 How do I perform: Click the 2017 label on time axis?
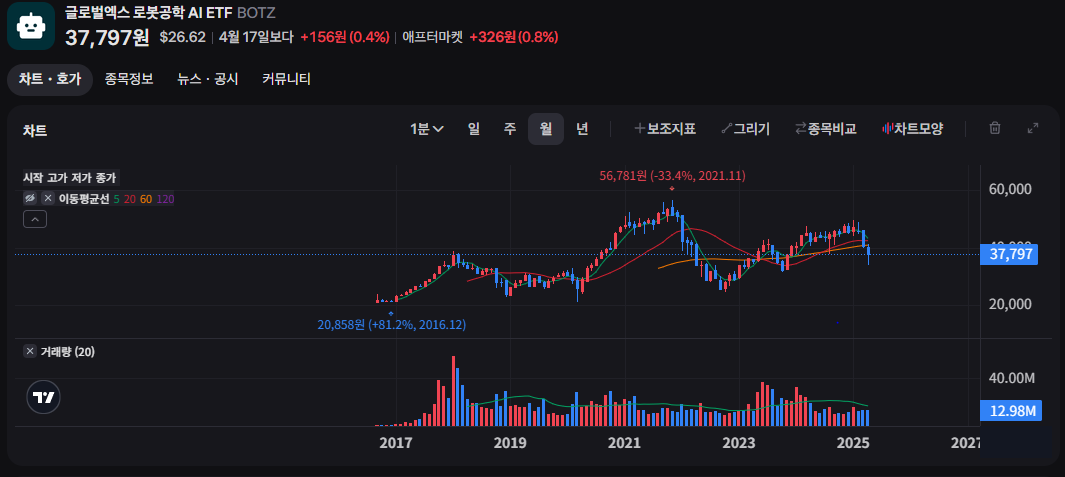click(396, 443)
